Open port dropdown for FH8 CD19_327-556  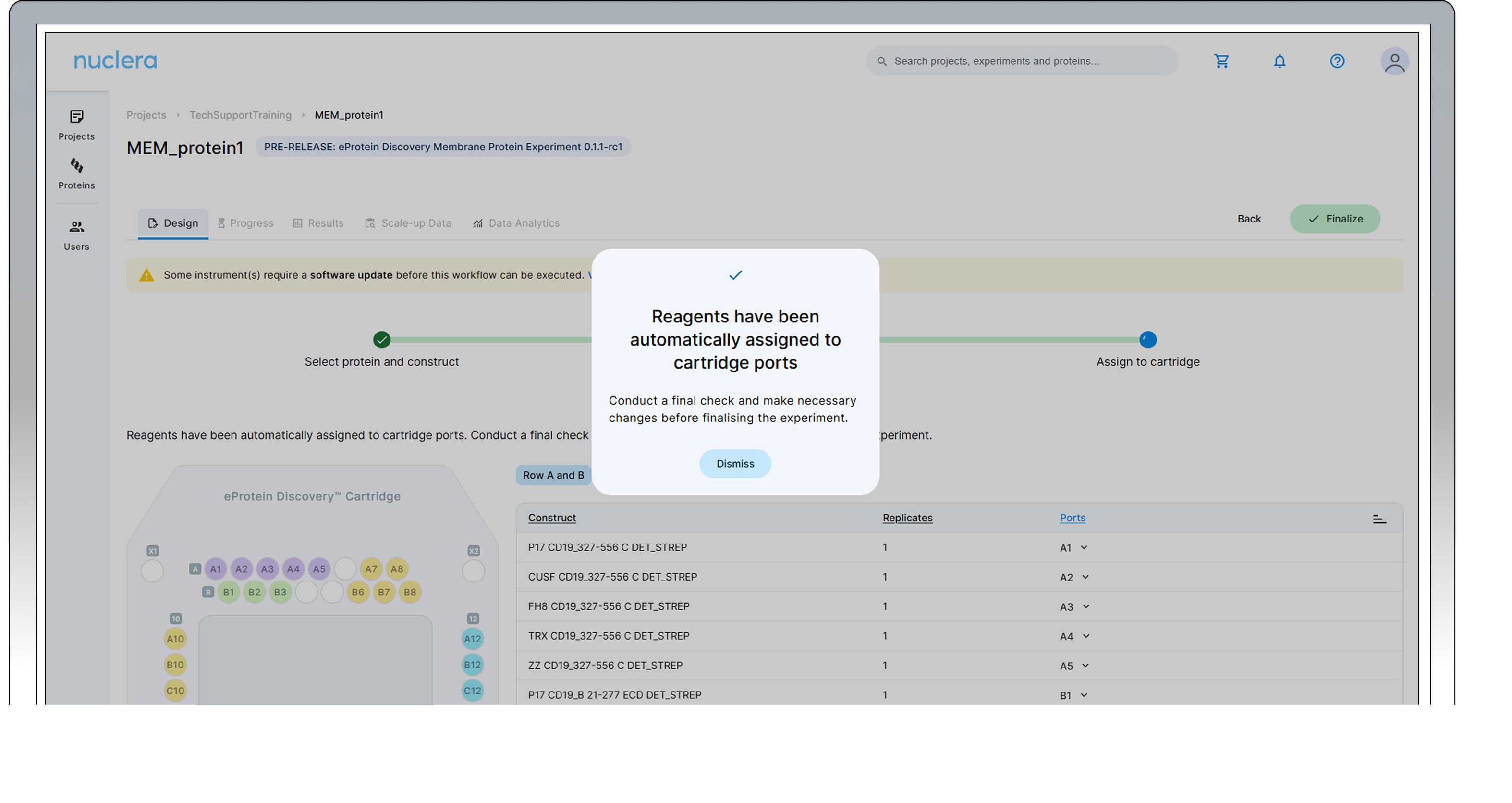coord(1075,607)
